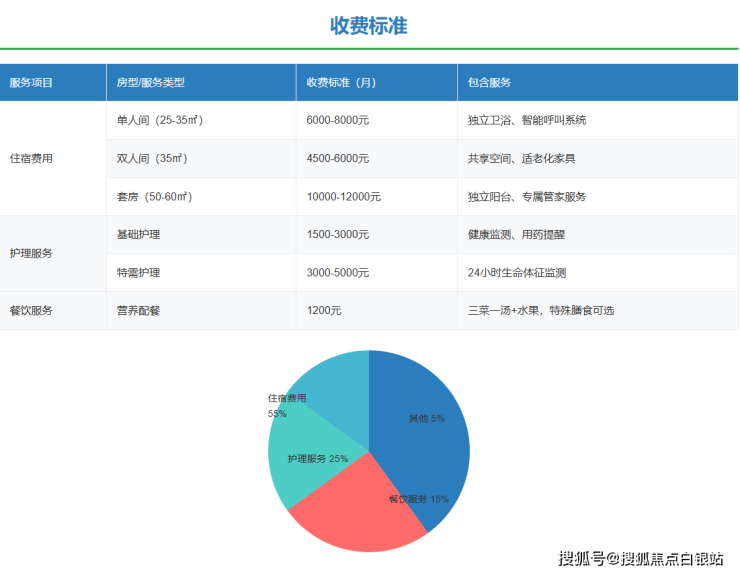Select the 收费标准（月）column header

342,83
